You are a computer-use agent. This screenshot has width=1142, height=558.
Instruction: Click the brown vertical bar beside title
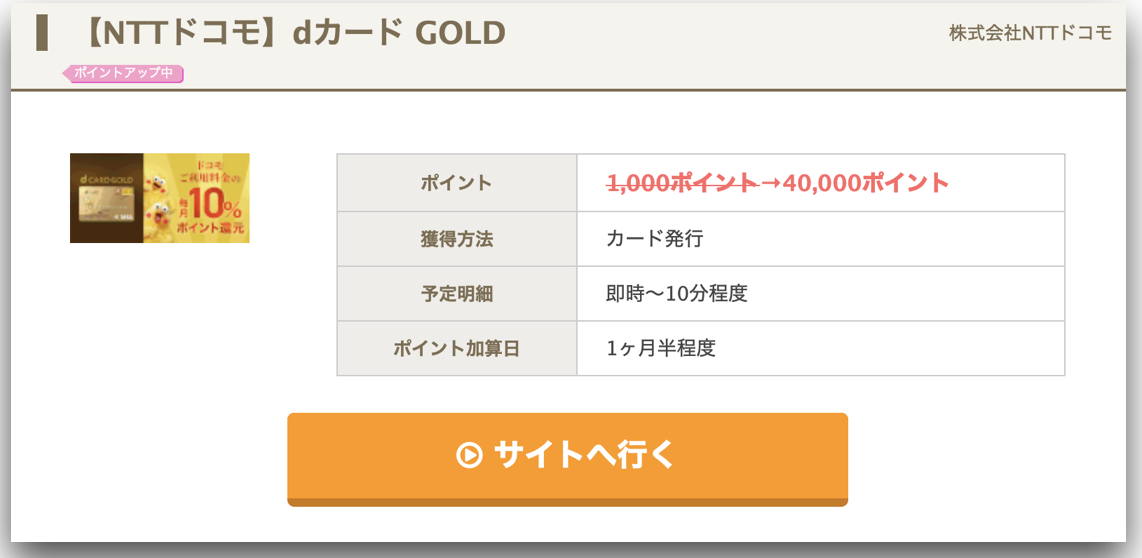click(x=42, y=33)
